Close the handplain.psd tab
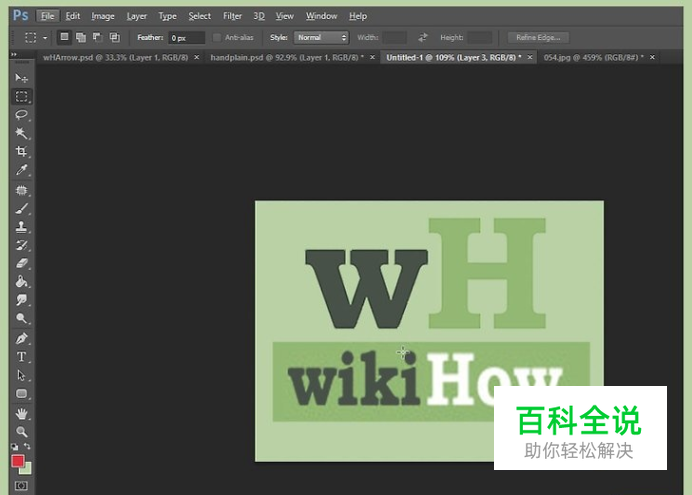This screenshot has width=692, height=495. [x=372, y=57]
